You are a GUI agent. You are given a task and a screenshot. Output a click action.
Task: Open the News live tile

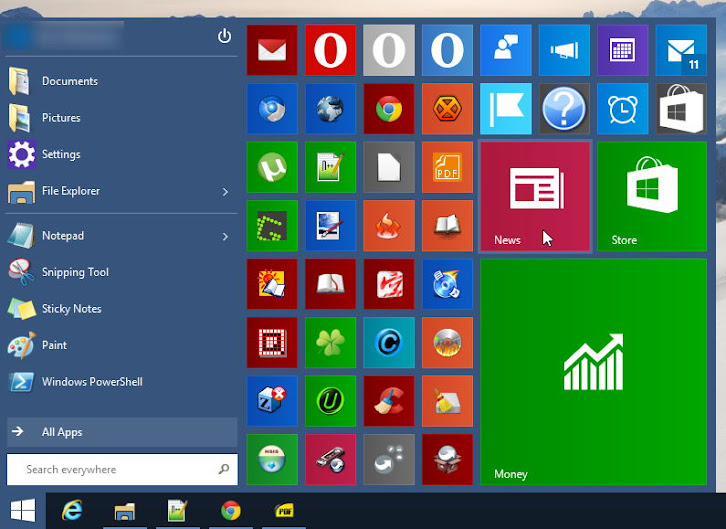[x=535, y=196]
